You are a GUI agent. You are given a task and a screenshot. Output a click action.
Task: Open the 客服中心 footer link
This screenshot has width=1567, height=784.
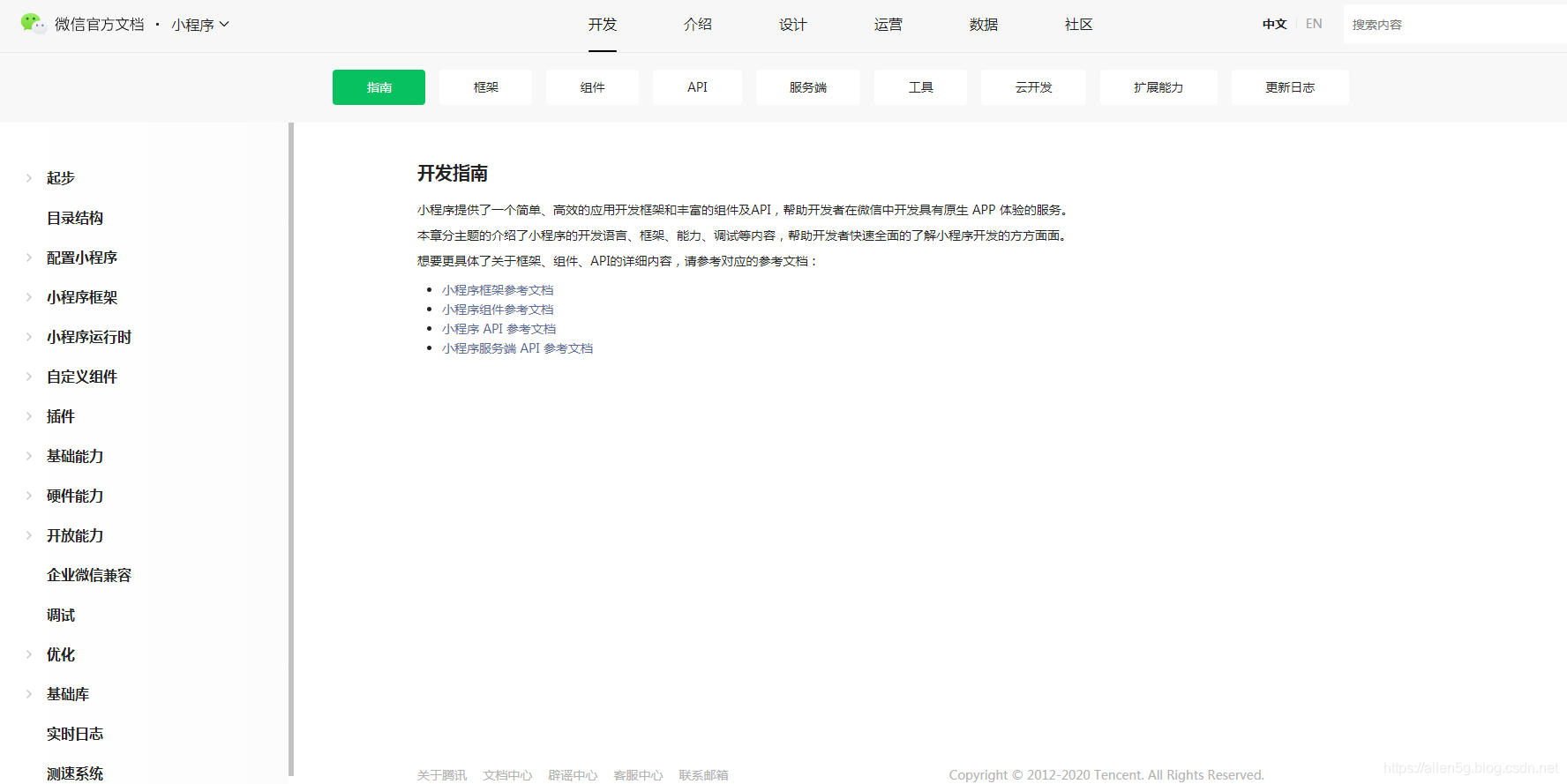click(x=638, y=775)
